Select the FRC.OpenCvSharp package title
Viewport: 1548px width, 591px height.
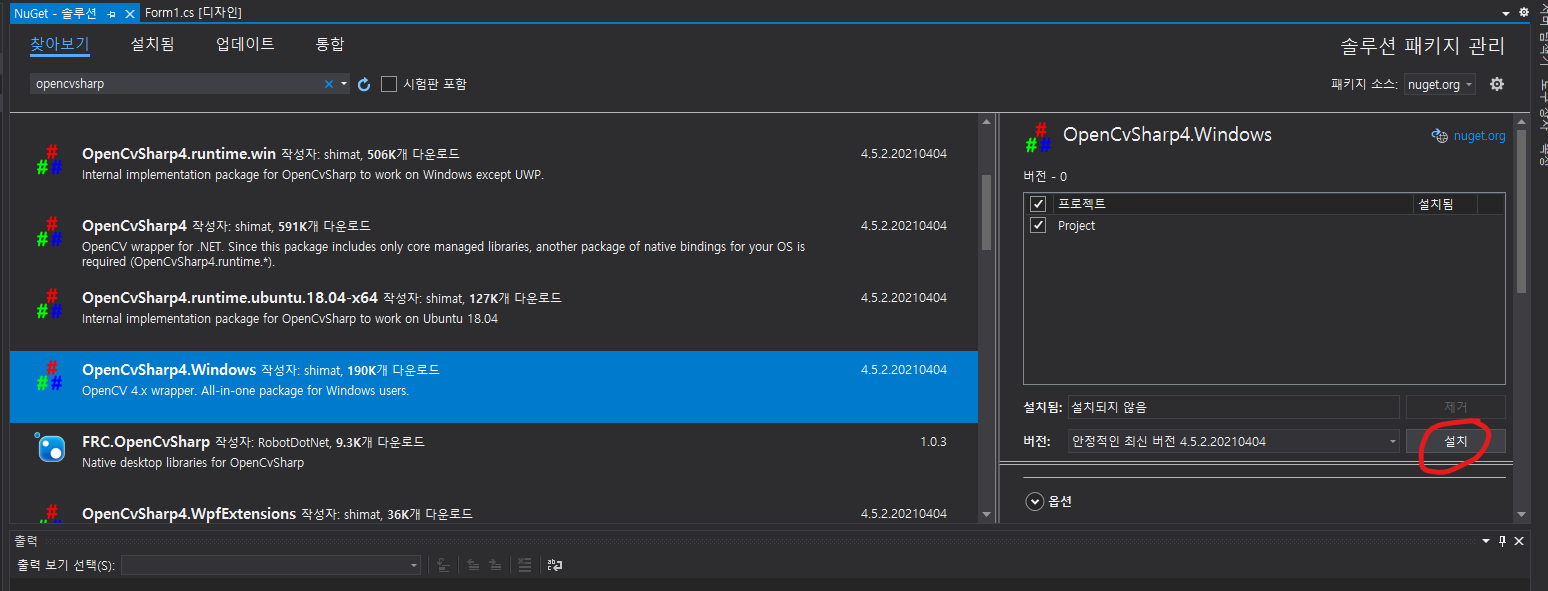[146, 442]
